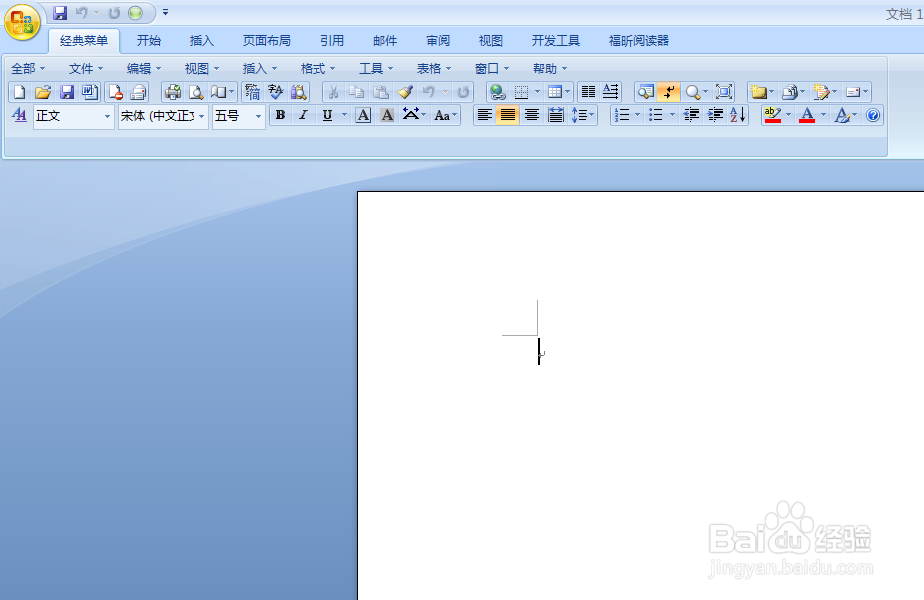Viewport: 924px width, 600px height.
Task: Open print preview magnifier icon
Action: (x=196, y=92)
